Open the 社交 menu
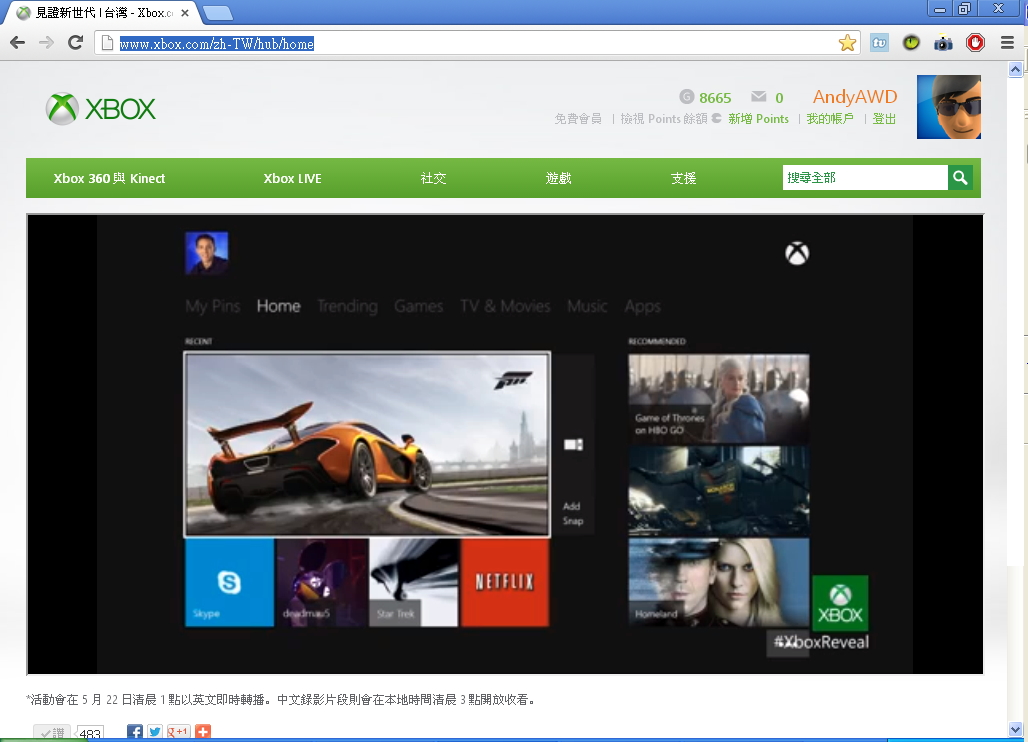 (x=433, y=178)
